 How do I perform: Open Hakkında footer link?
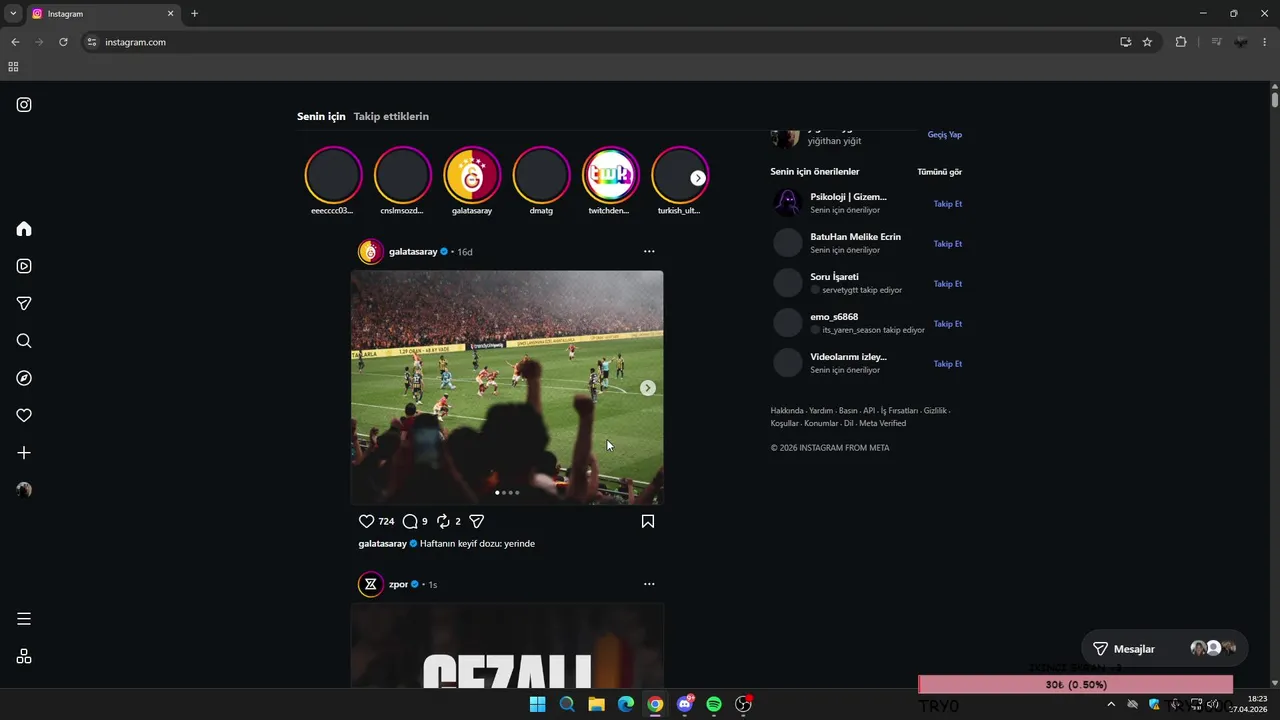coord(787,411)
